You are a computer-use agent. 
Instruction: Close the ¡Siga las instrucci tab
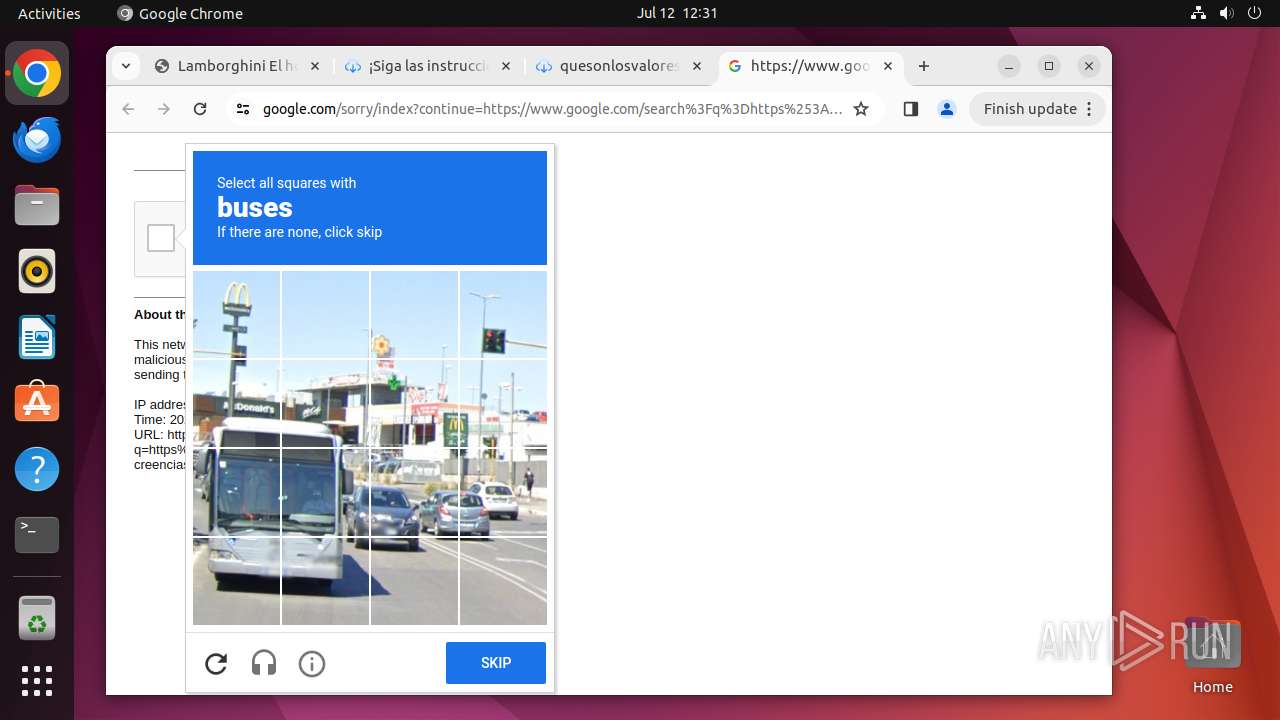(505, 66)
